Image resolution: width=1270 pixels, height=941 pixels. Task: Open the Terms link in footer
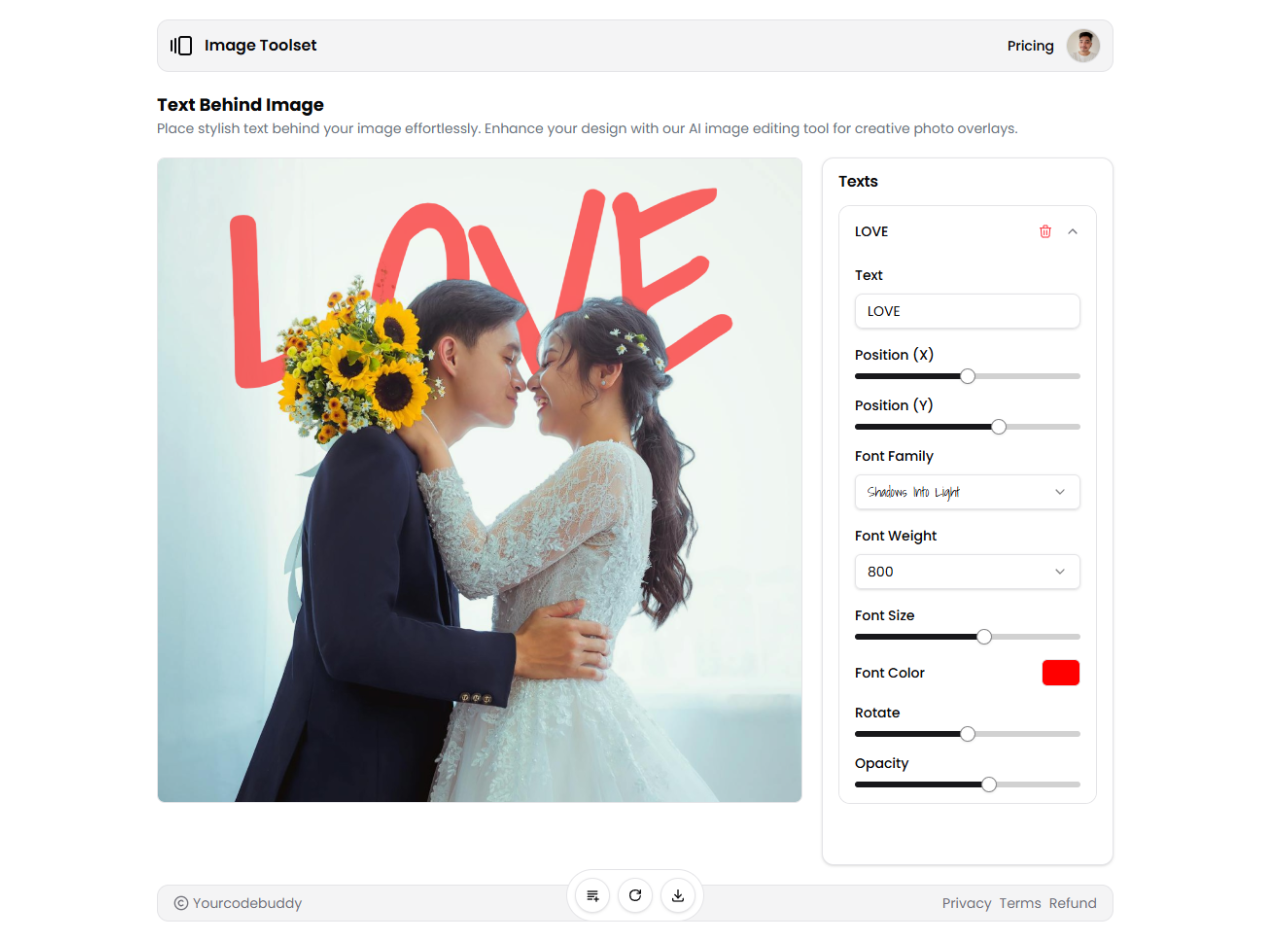(x=1020, y=903)
